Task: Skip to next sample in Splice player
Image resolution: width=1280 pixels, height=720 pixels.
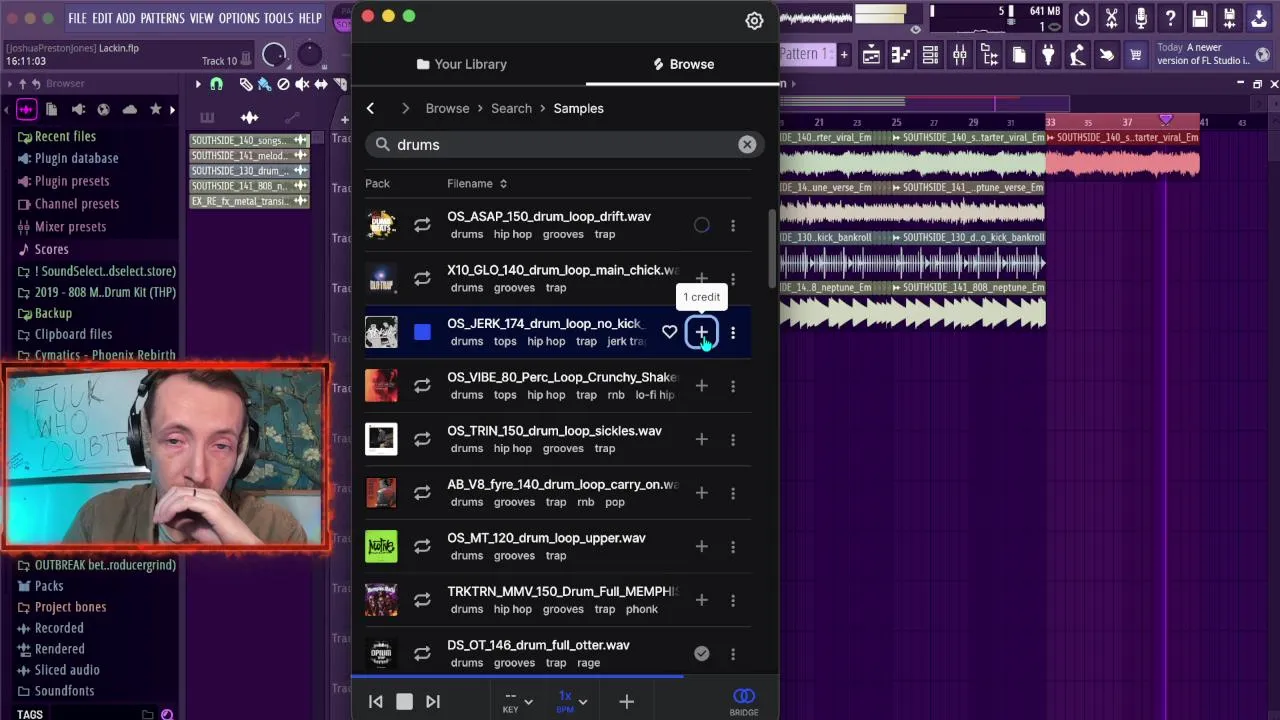Action: coord(433,702)
